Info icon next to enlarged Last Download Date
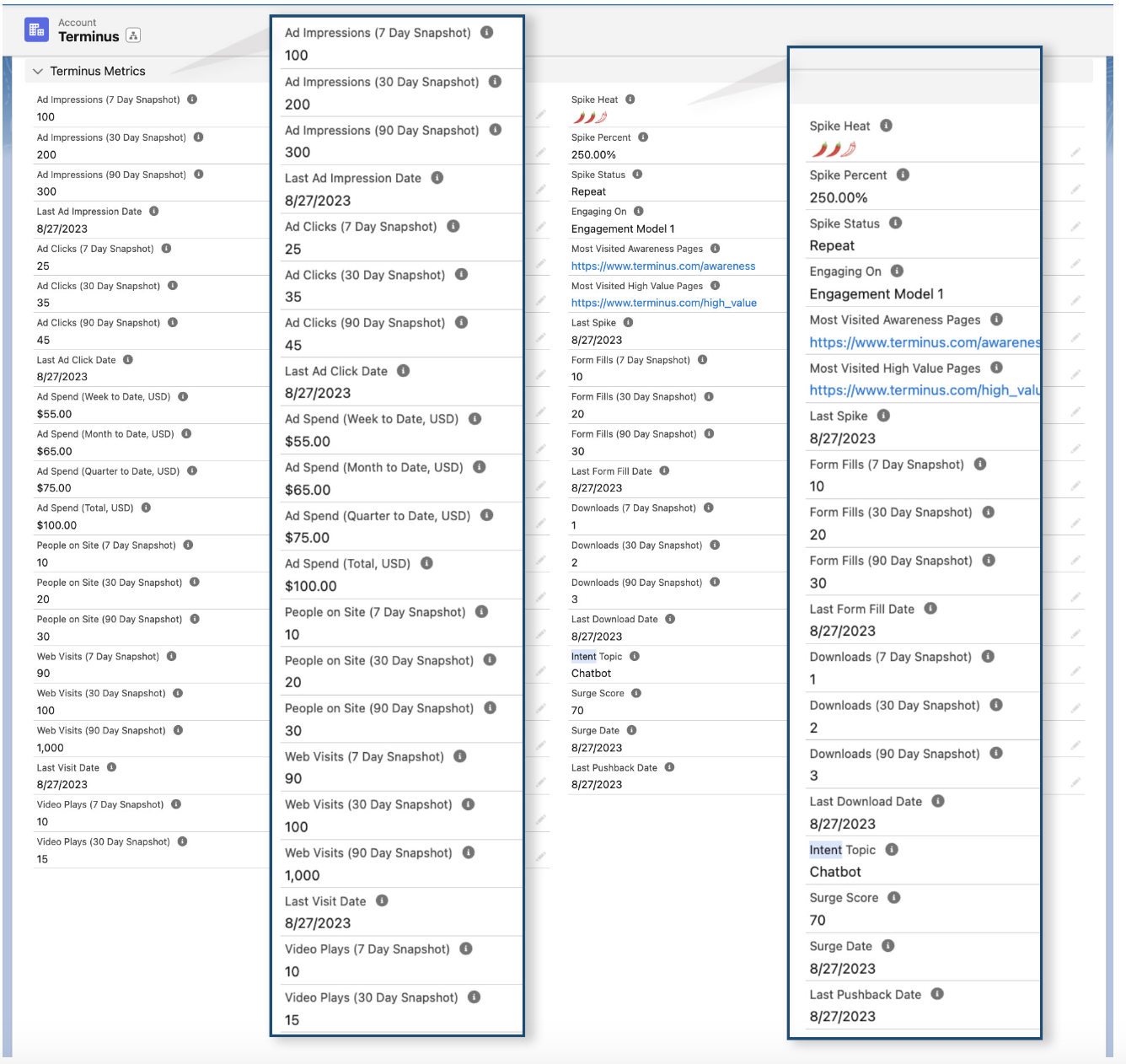 (x=938, y=801)
